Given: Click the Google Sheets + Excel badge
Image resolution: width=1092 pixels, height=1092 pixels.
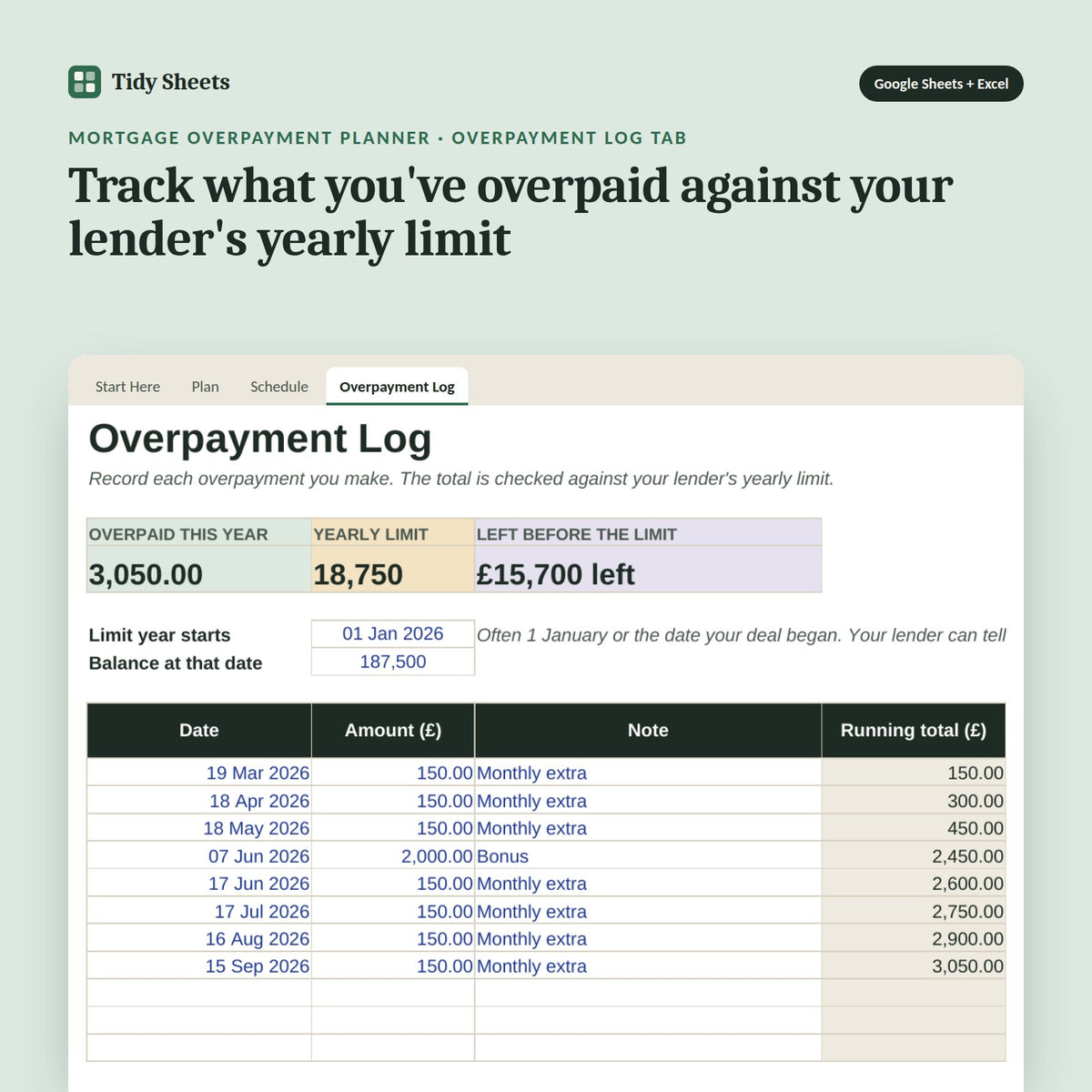Looking at the screenshot, I should [941, 84].
